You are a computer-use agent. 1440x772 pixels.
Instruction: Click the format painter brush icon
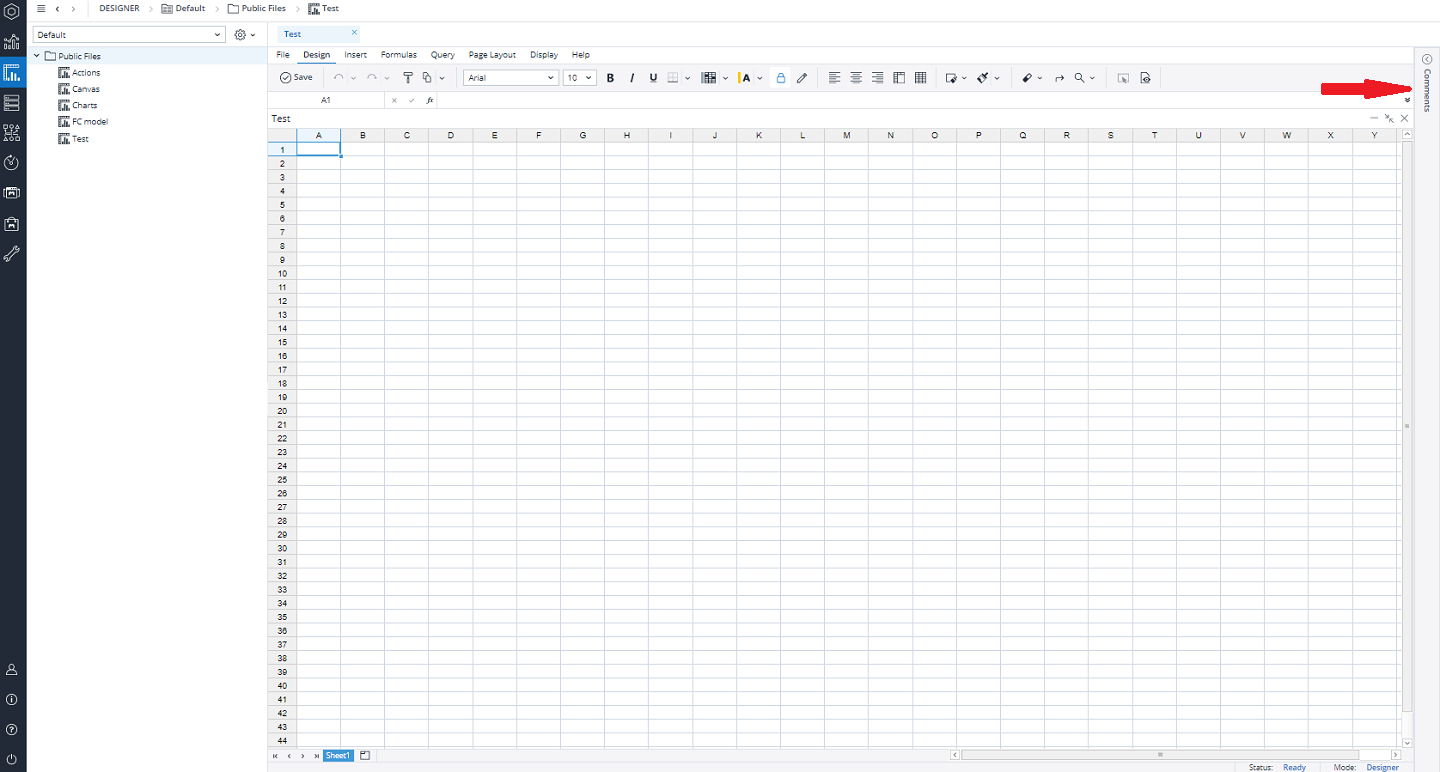pyautogui.click(x=407, y=78)
